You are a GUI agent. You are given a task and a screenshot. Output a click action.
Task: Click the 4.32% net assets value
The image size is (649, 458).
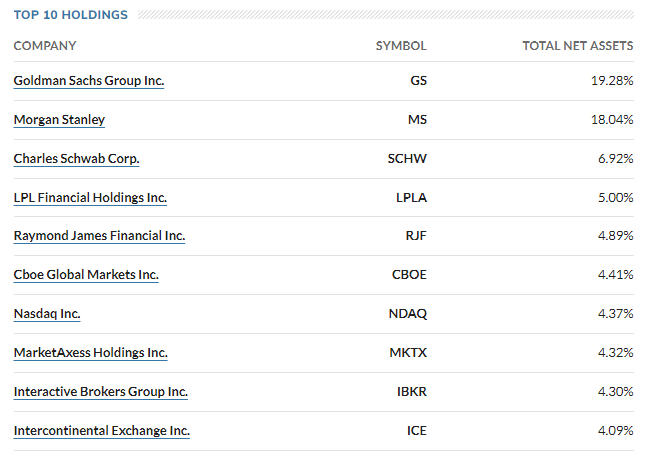(615, 352)
